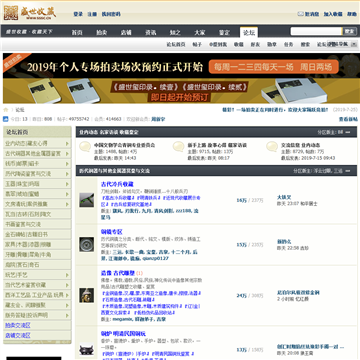Screen dimensions: 360x360
Task: Go to 首页 in main navigation
Action: (x=77, y=32)
